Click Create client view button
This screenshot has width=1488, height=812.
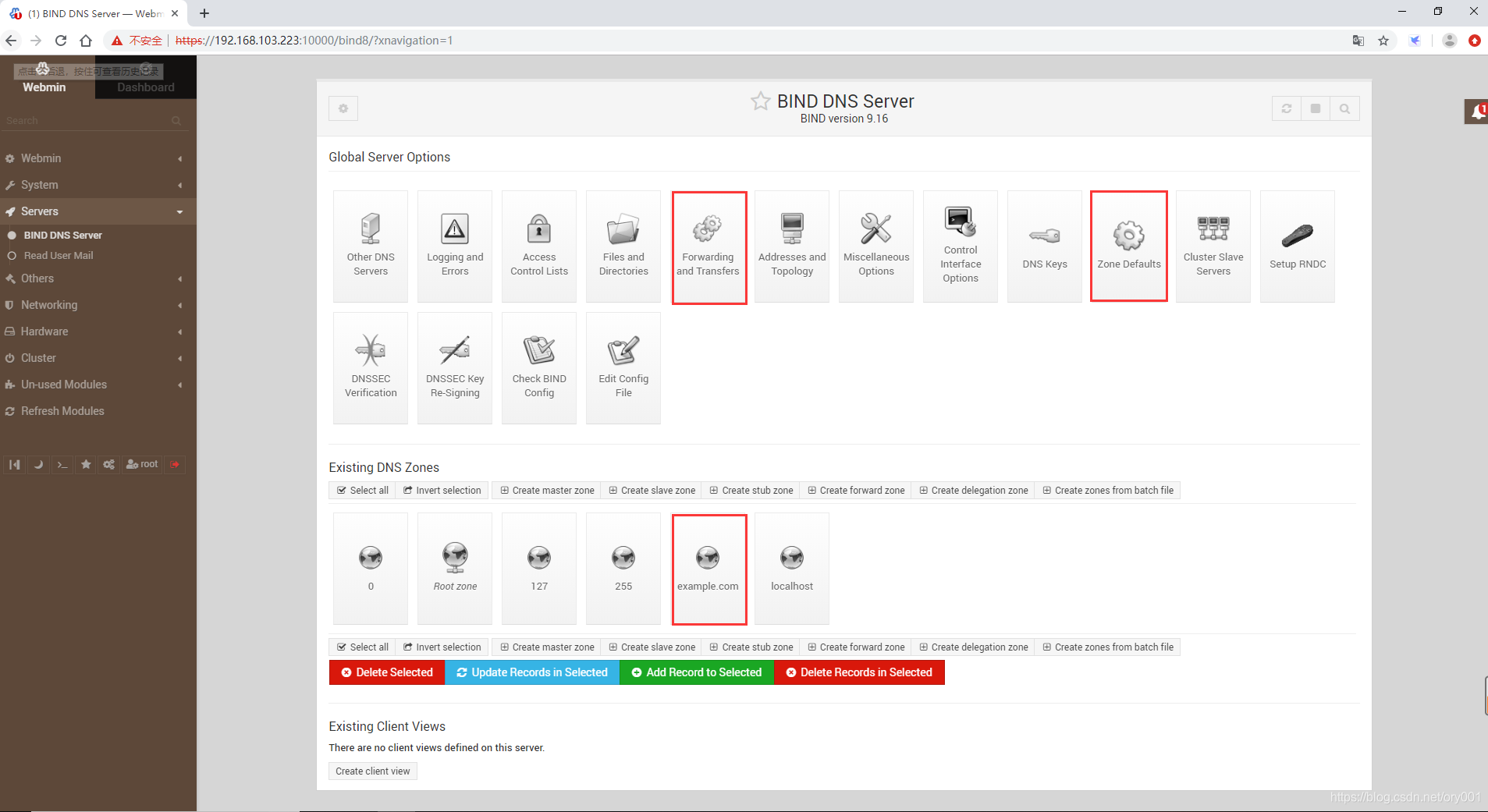(373, 771)
